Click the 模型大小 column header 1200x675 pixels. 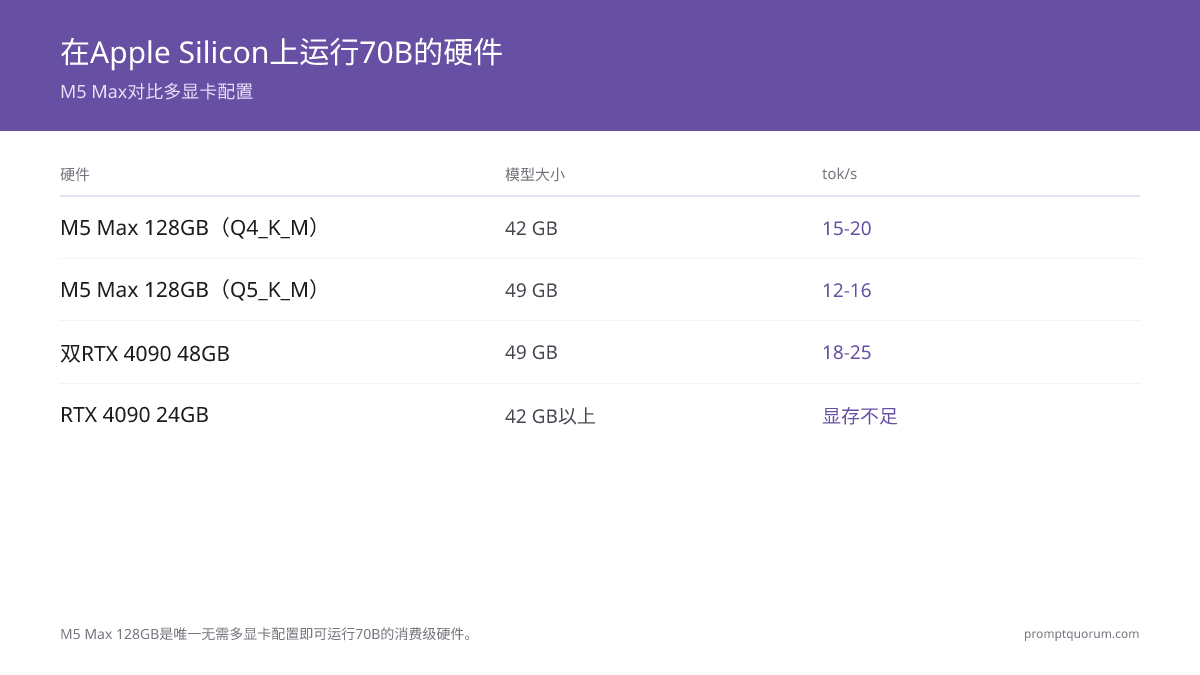[x=535, y=174]
